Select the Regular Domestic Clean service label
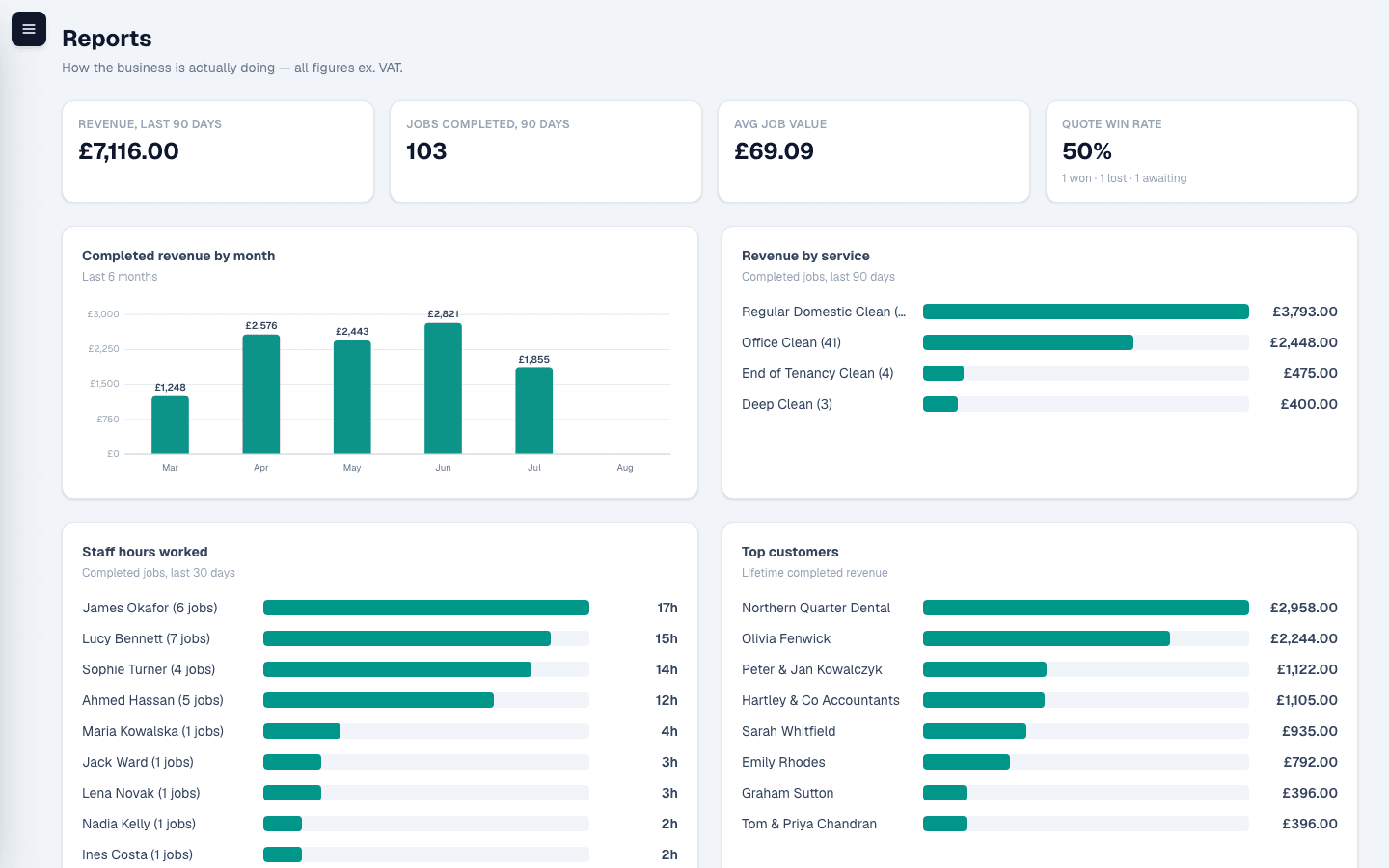This screenshot has height=868, width=1389. 824,312
